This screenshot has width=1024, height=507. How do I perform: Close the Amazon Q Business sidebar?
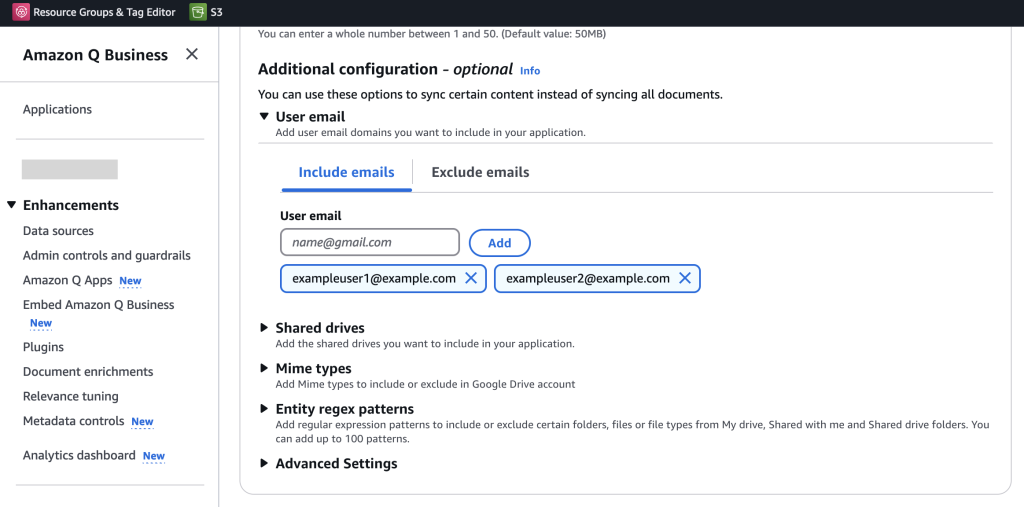191,54
